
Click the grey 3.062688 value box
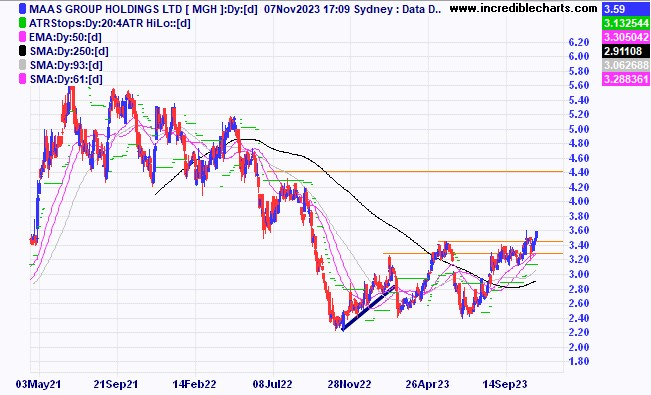[x=625, y=65]
